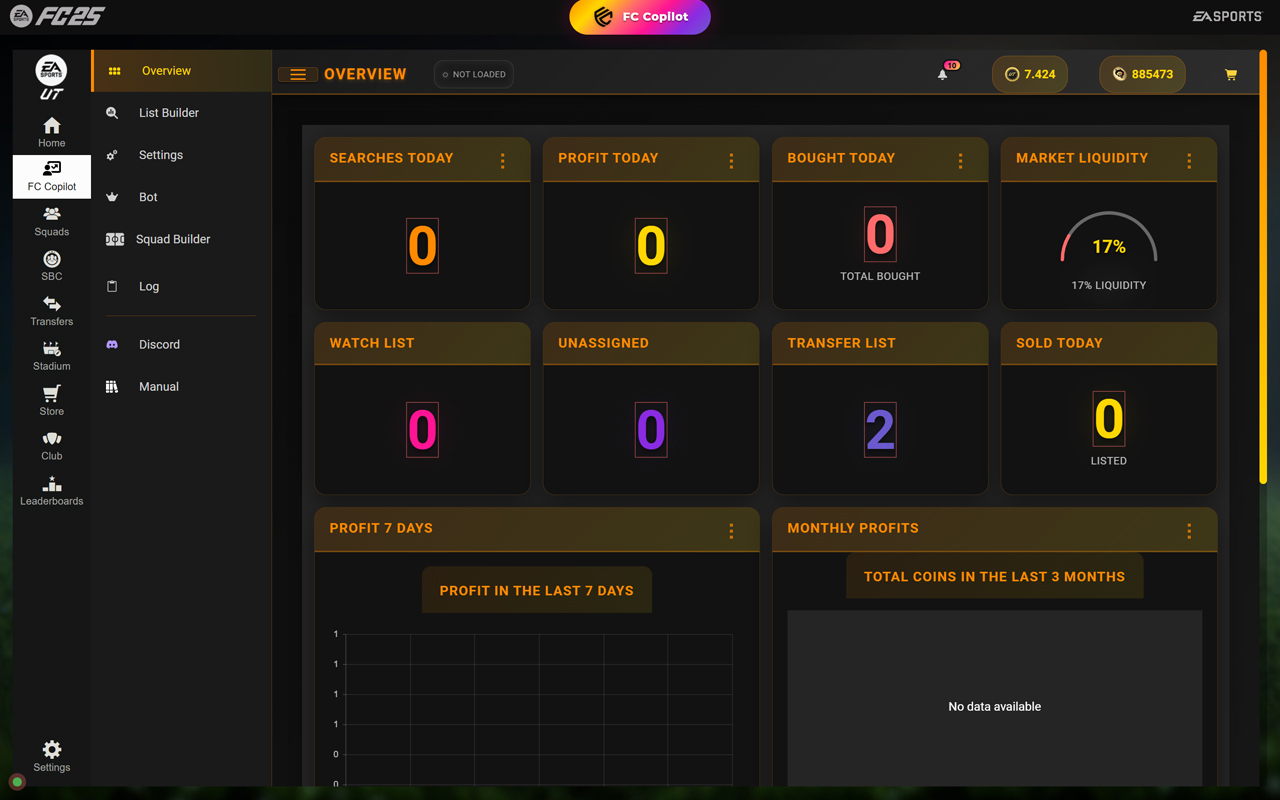Viewport: 1280px width, 800px height.
Task: Click the OVERVIEW page title
Action: coord(365,74)
